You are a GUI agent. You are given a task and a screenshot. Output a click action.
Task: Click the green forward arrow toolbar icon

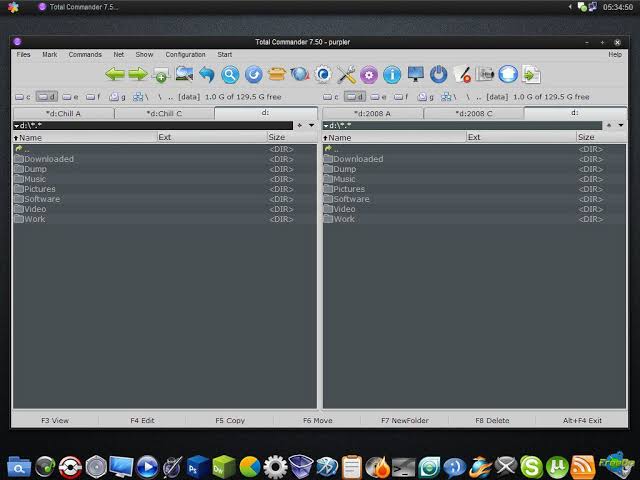tap(138, 74)
